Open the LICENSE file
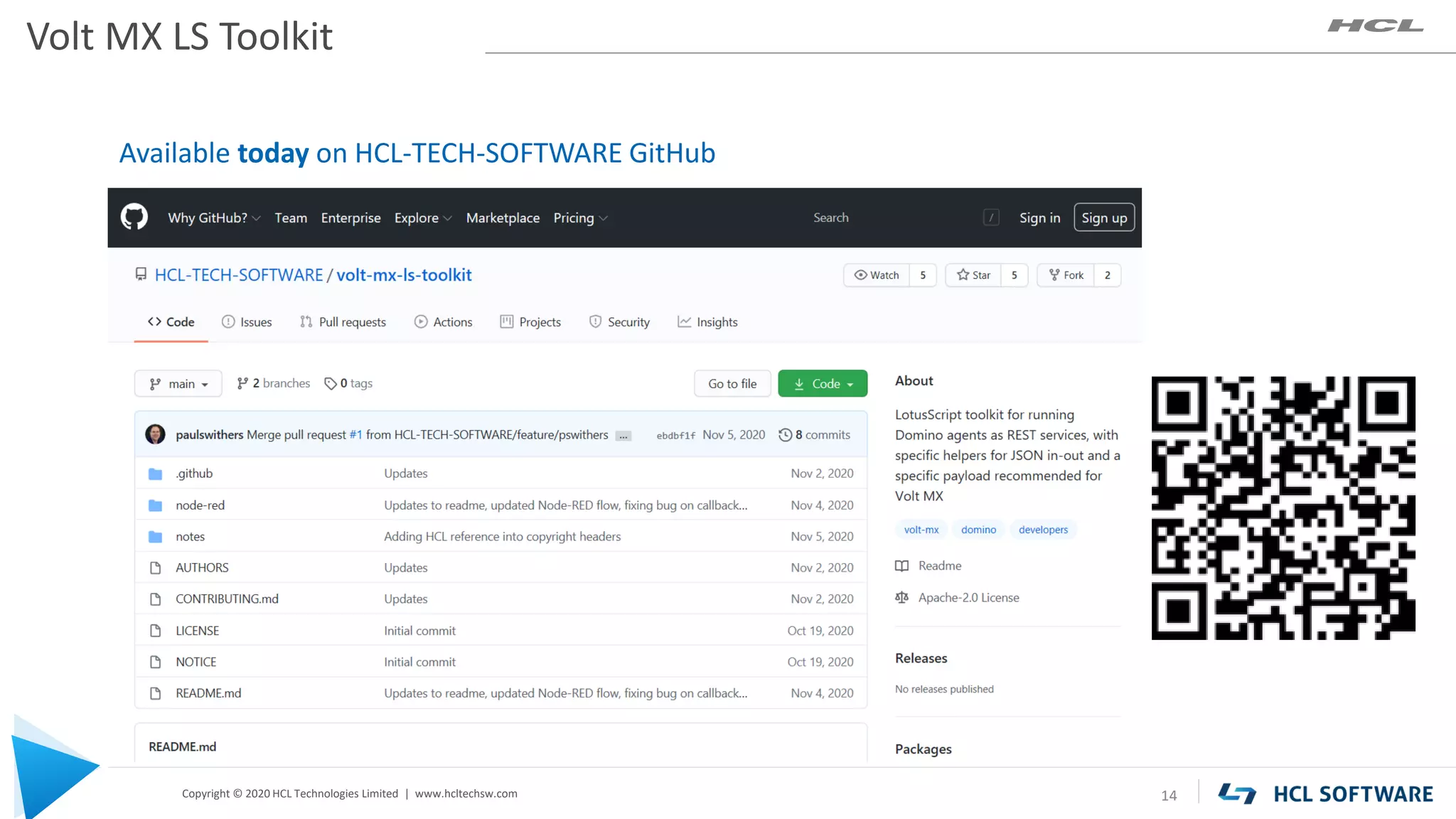The width and height of the screenshot is (1456, 819). 198,631
